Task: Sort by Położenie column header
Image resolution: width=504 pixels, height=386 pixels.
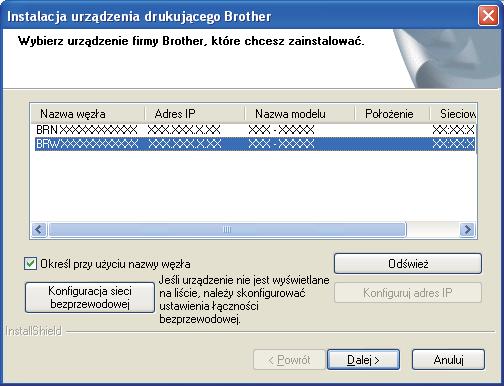Action: (x=392, y=114)
